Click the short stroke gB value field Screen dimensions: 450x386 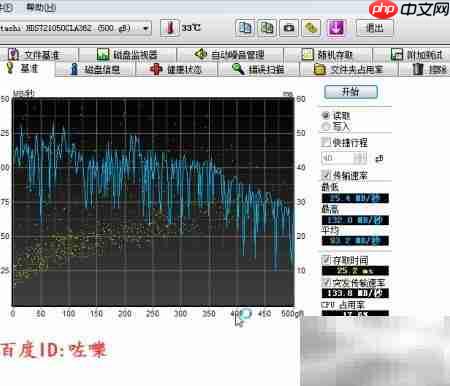(x=337, y=158)
